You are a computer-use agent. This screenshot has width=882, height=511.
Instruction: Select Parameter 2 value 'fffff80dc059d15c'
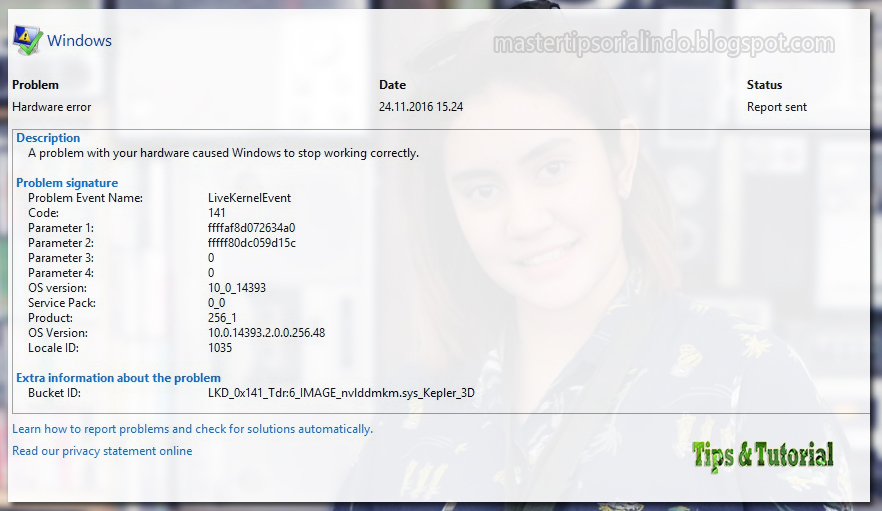click(252, 243)
